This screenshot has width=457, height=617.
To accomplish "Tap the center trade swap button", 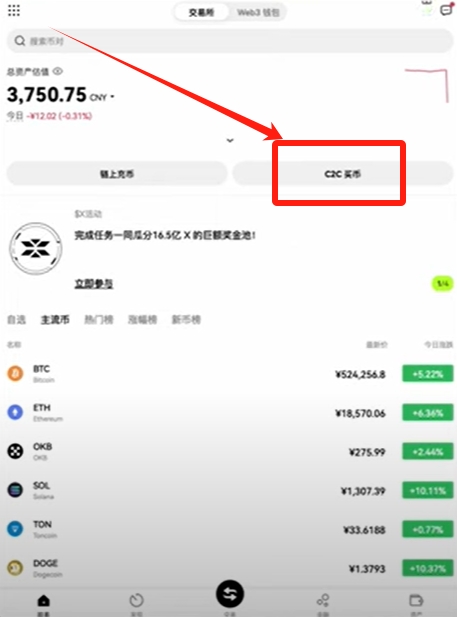I will click(230, 594).
